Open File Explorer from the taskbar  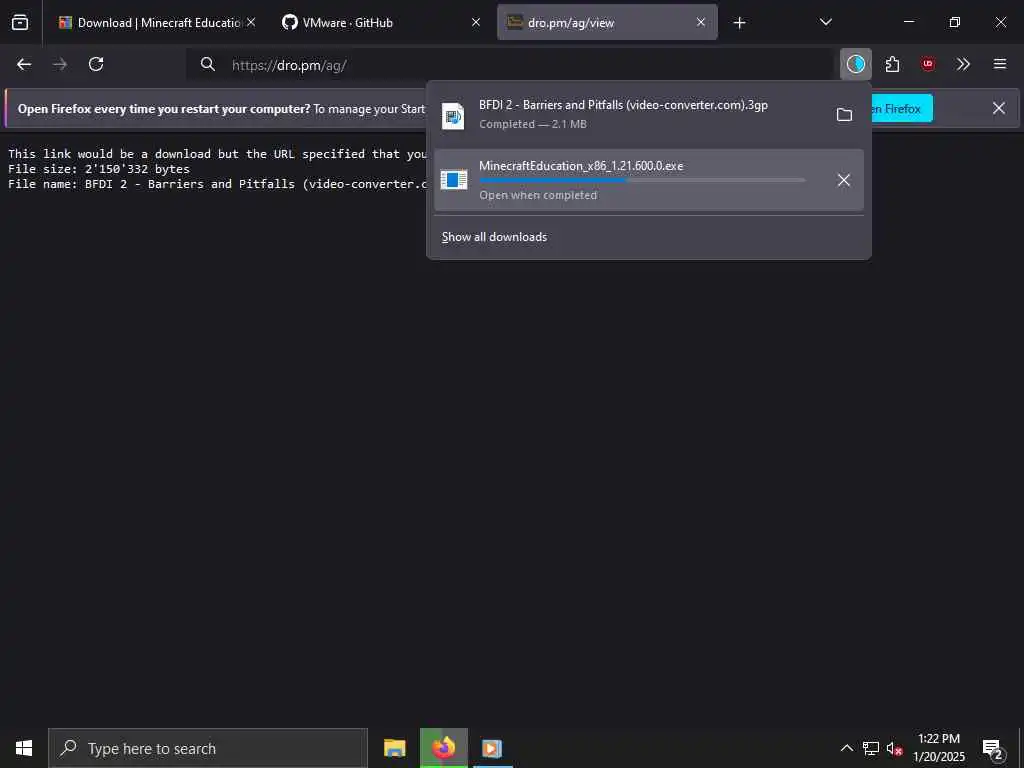(x=394, y=748)
